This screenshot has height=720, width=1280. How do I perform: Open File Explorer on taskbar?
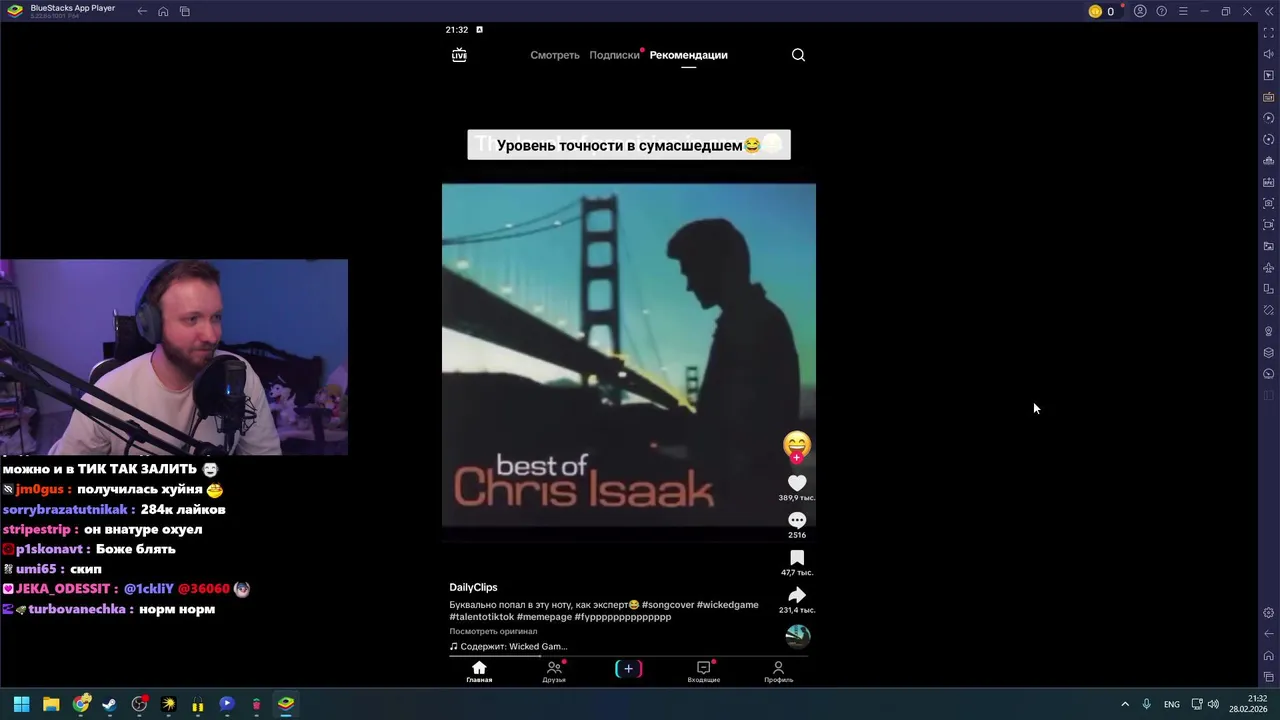click(x=51, y=704)
